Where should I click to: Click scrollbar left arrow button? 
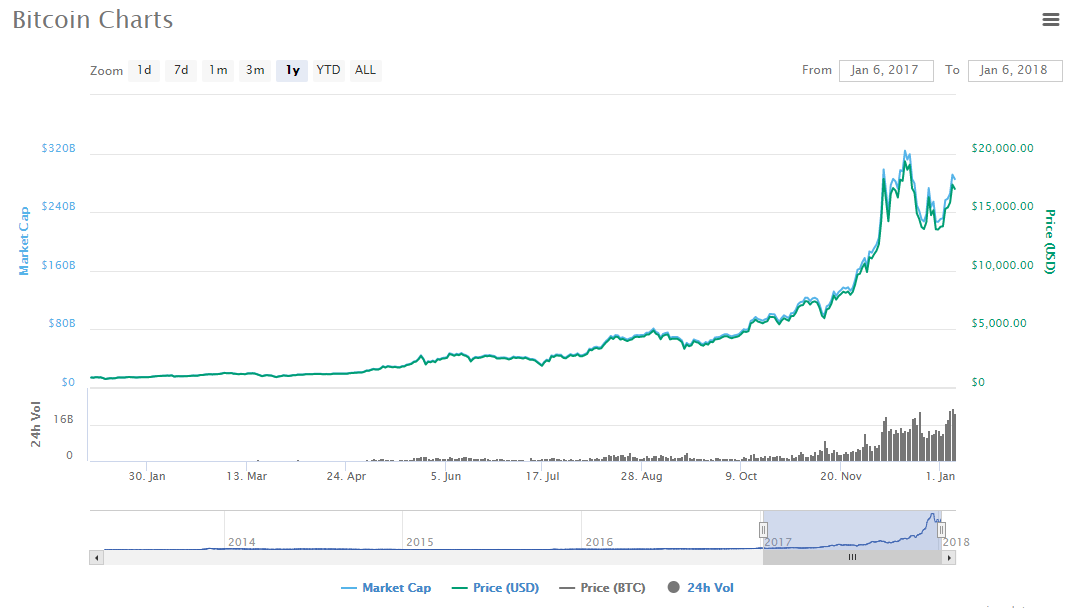(x=97, y=558)
